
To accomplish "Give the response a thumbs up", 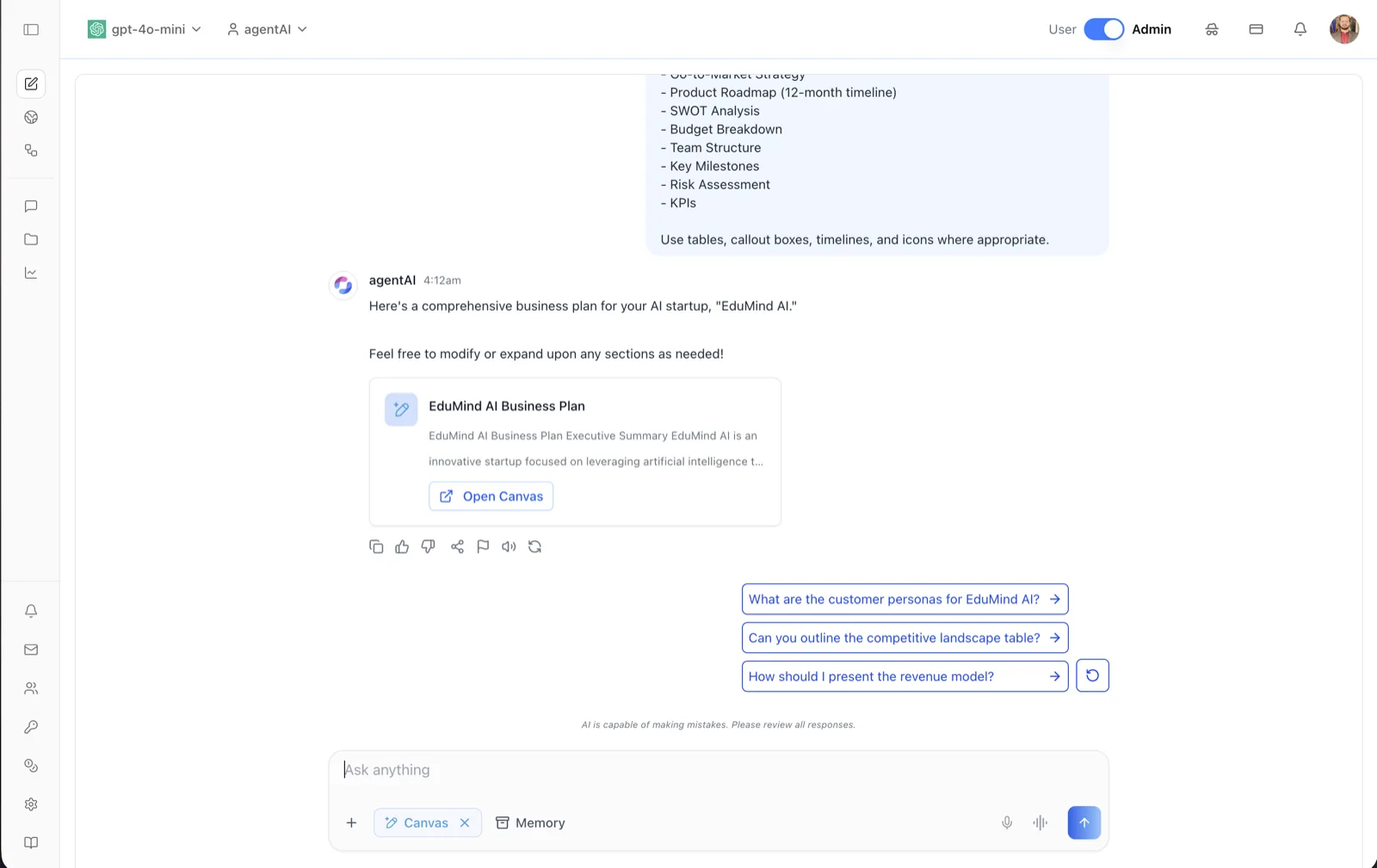I will pos(402,546).
